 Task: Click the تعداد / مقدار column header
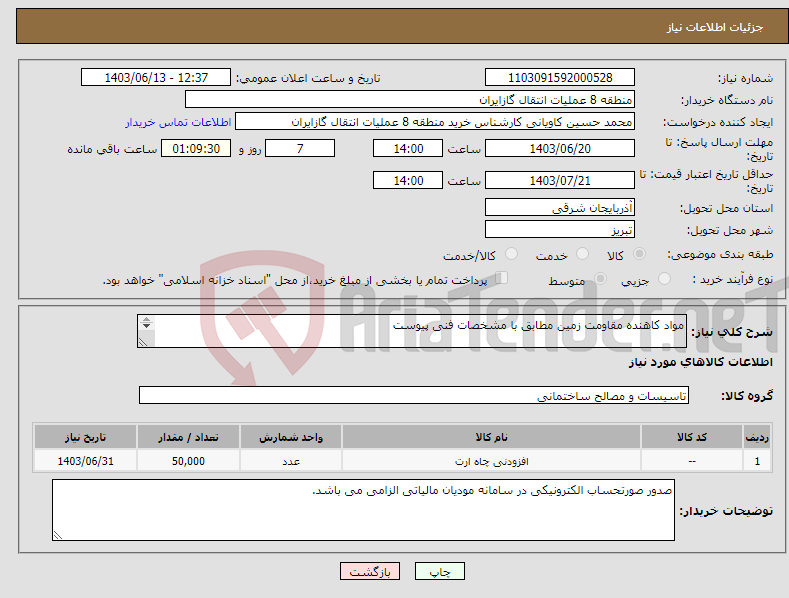click(188, 437)
